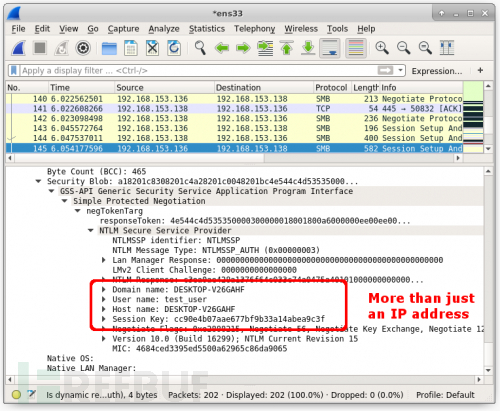The height and width of the screenshot is (411, 500).
Task: Expand the Domain name field
Action: click(104, 289)
